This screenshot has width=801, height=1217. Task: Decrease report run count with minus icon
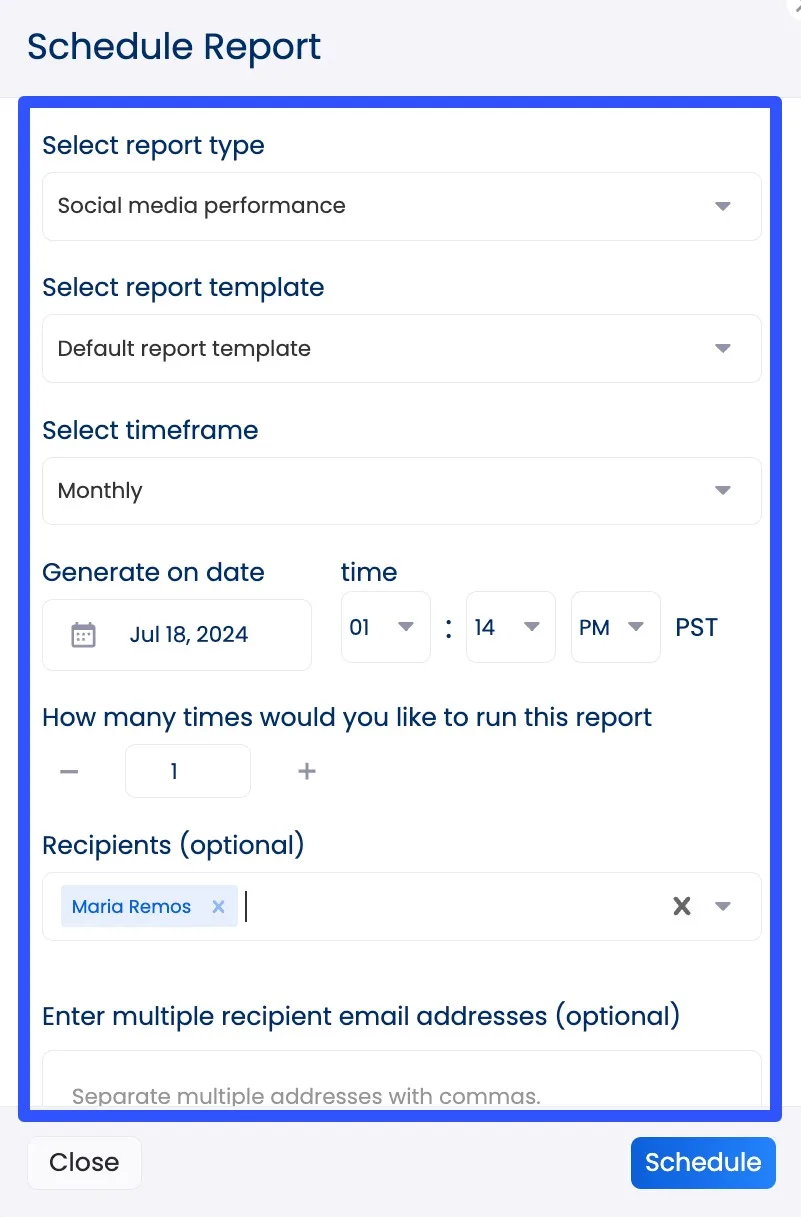(69, 772)
